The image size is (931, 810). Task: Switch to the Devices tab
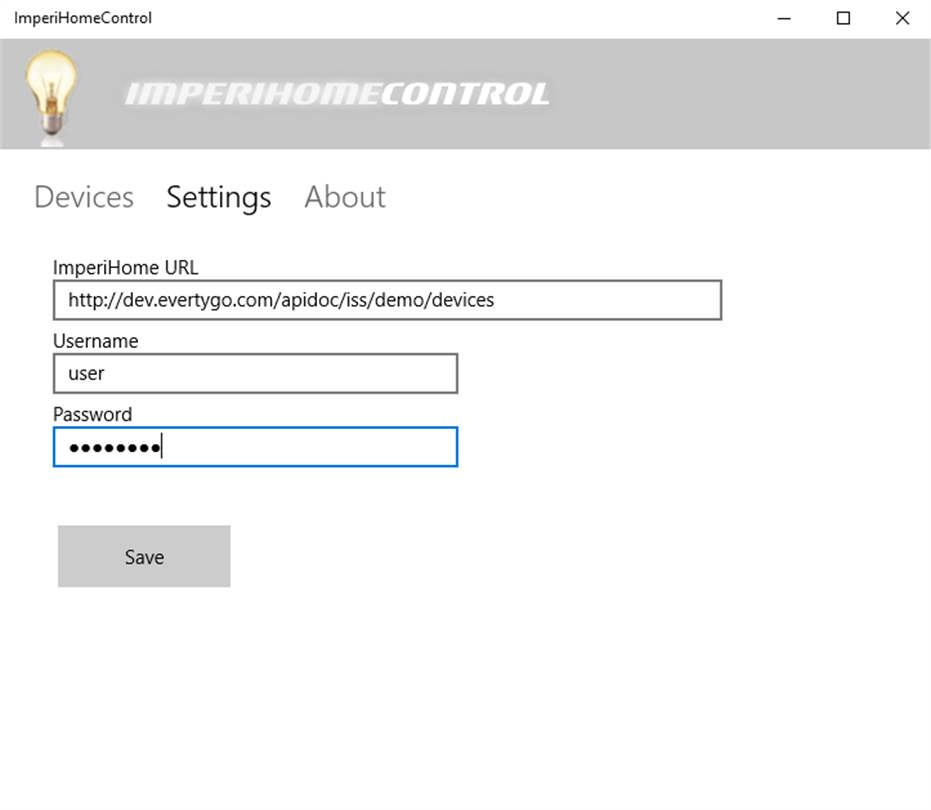[84, 197]
